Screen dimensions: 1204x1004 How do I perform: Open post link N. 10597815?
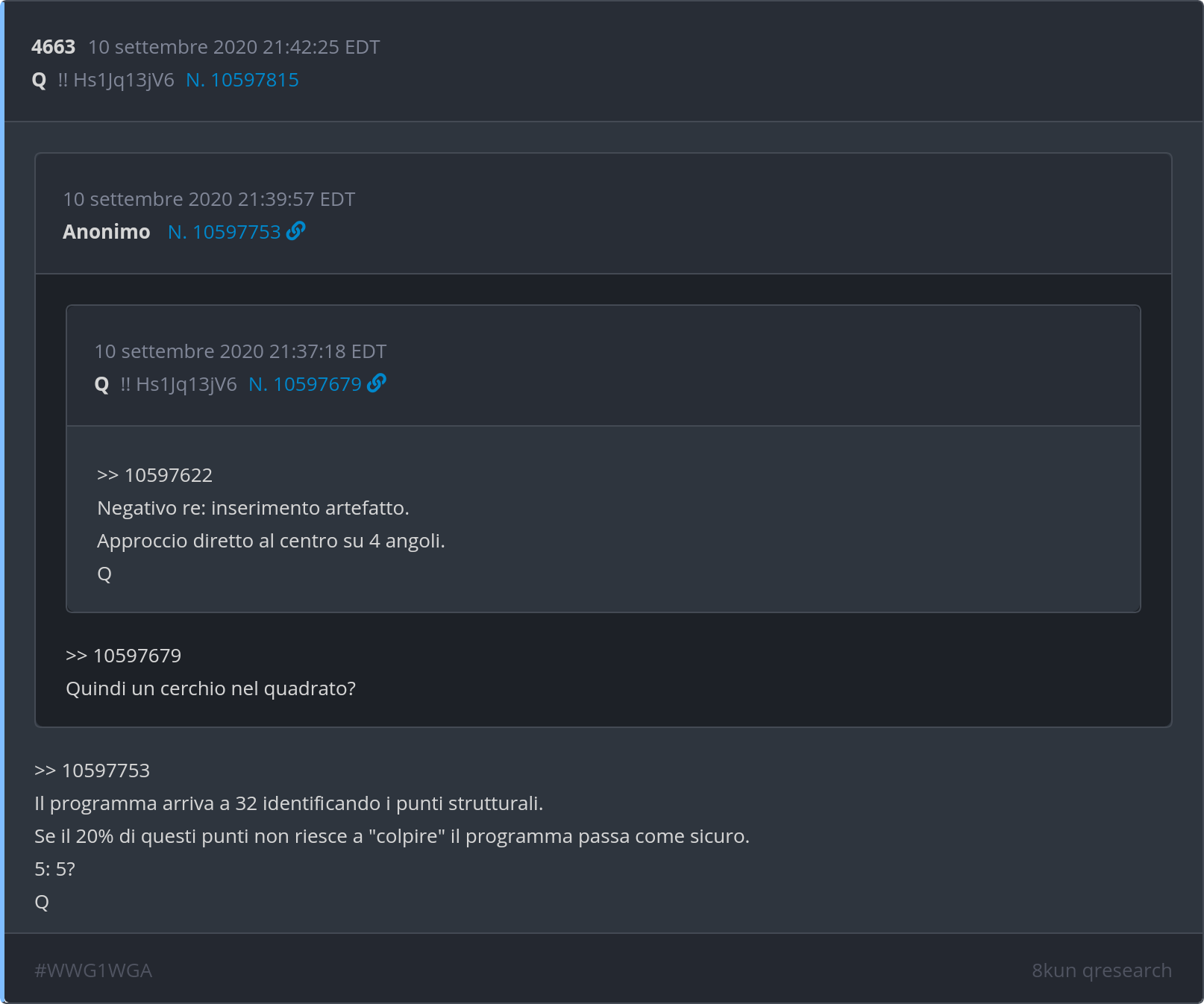click(x=242, y=80)
